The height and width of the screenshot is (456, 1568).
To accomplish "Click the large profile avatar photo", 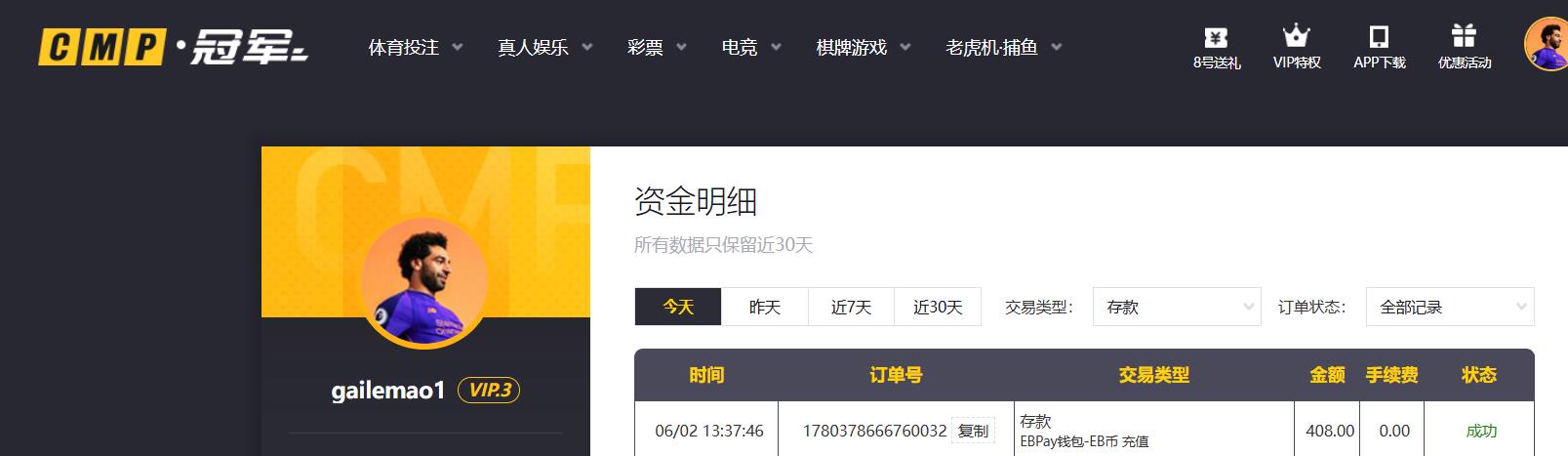I will click(x=424, y=282).
